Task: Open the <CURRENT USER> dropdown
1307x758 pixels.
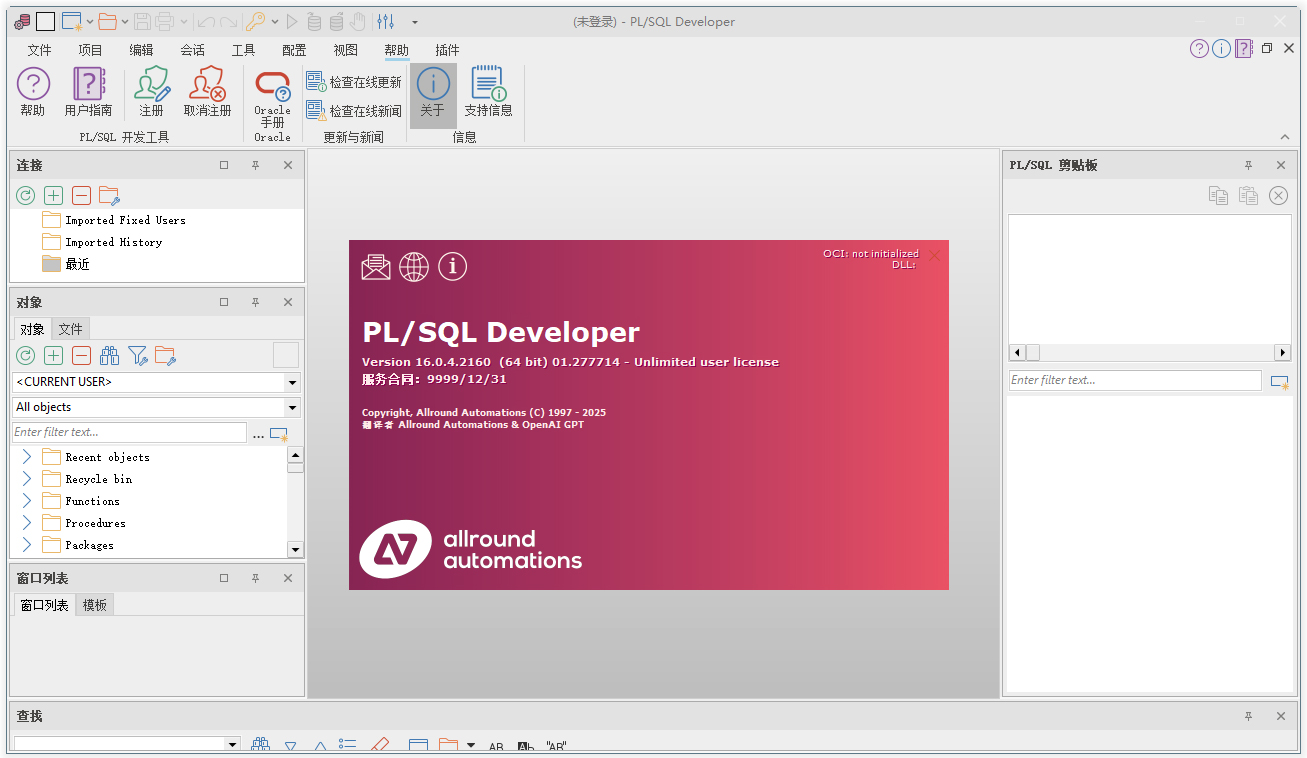Action: pos(291,381)
